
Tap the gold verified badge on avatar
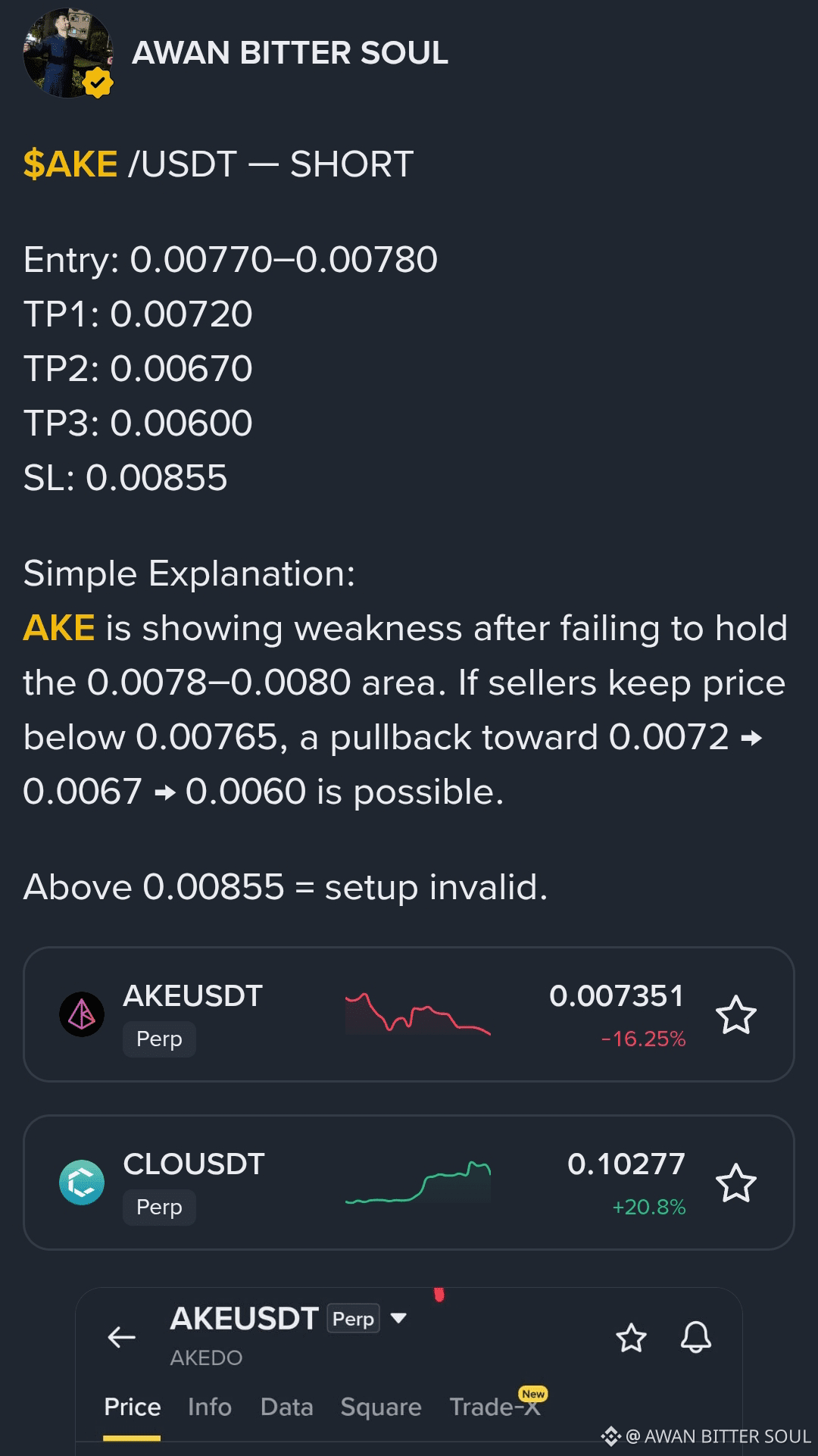pos(98,83)
